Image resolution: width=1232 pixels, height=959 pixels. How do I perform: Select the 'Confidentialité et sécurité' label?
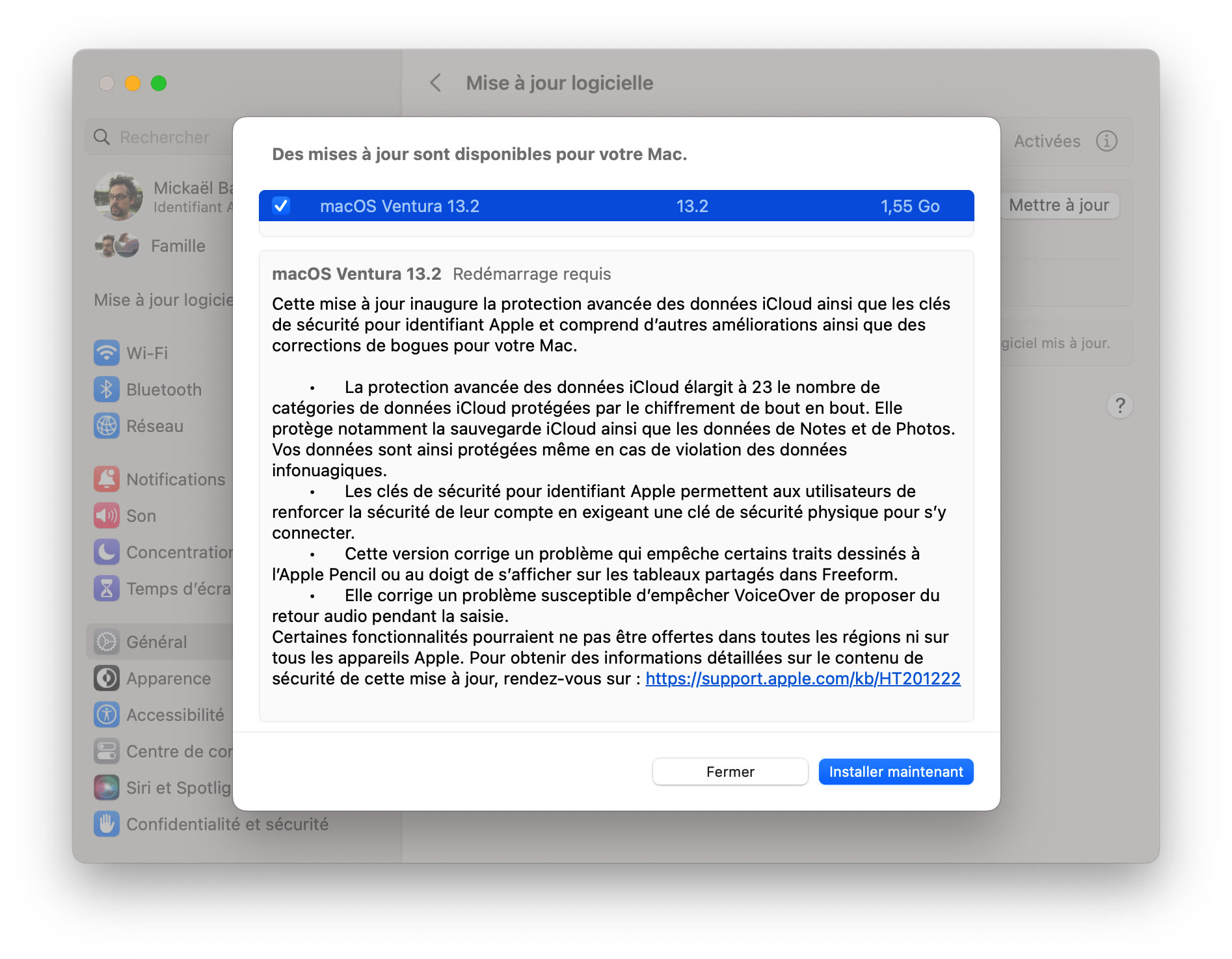pyautogui.click(x=228, y=824)
